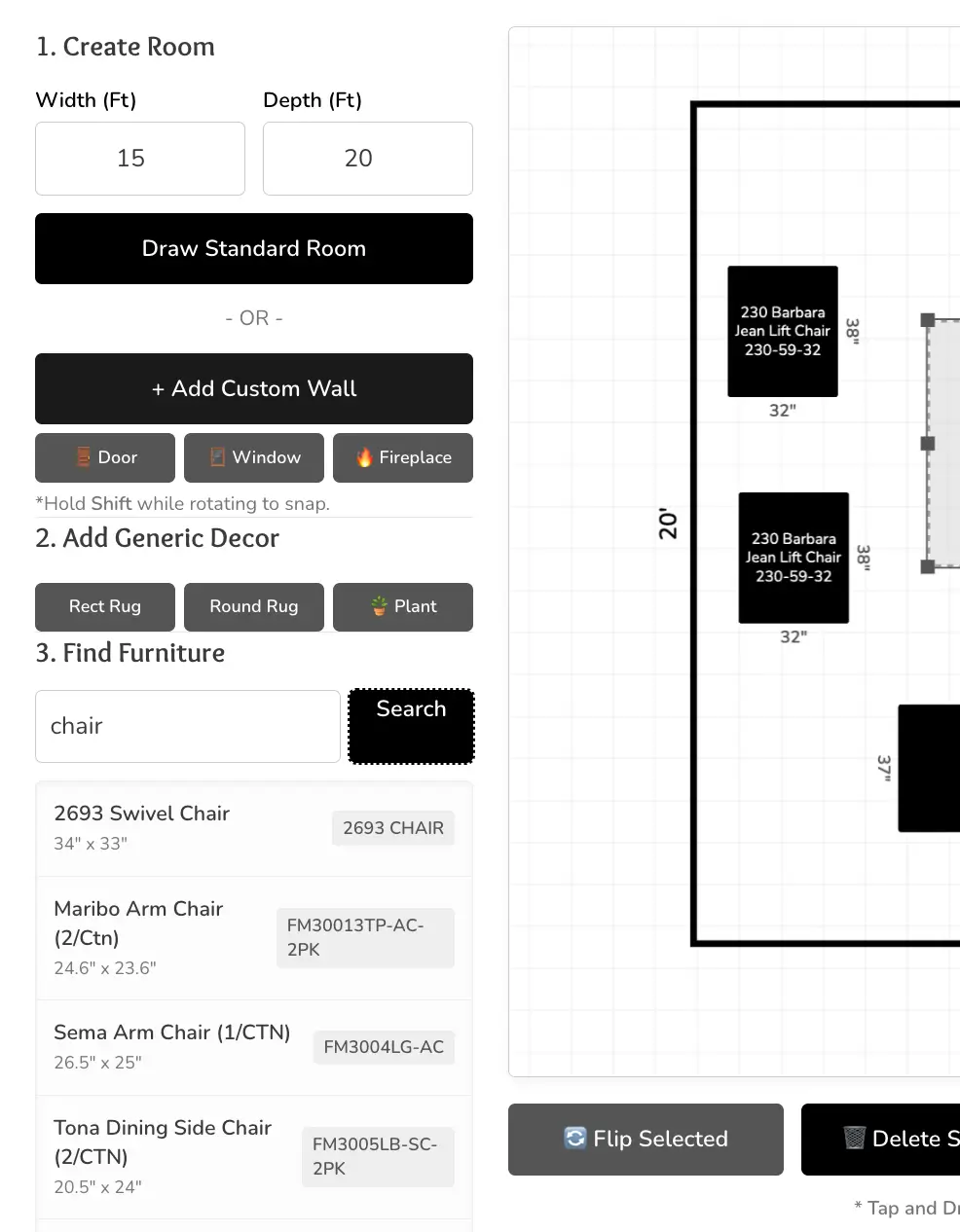Screen dimensions: 960x1232
Task: Click the Width (Ft) input field
Action: click(x=140, y=159)
